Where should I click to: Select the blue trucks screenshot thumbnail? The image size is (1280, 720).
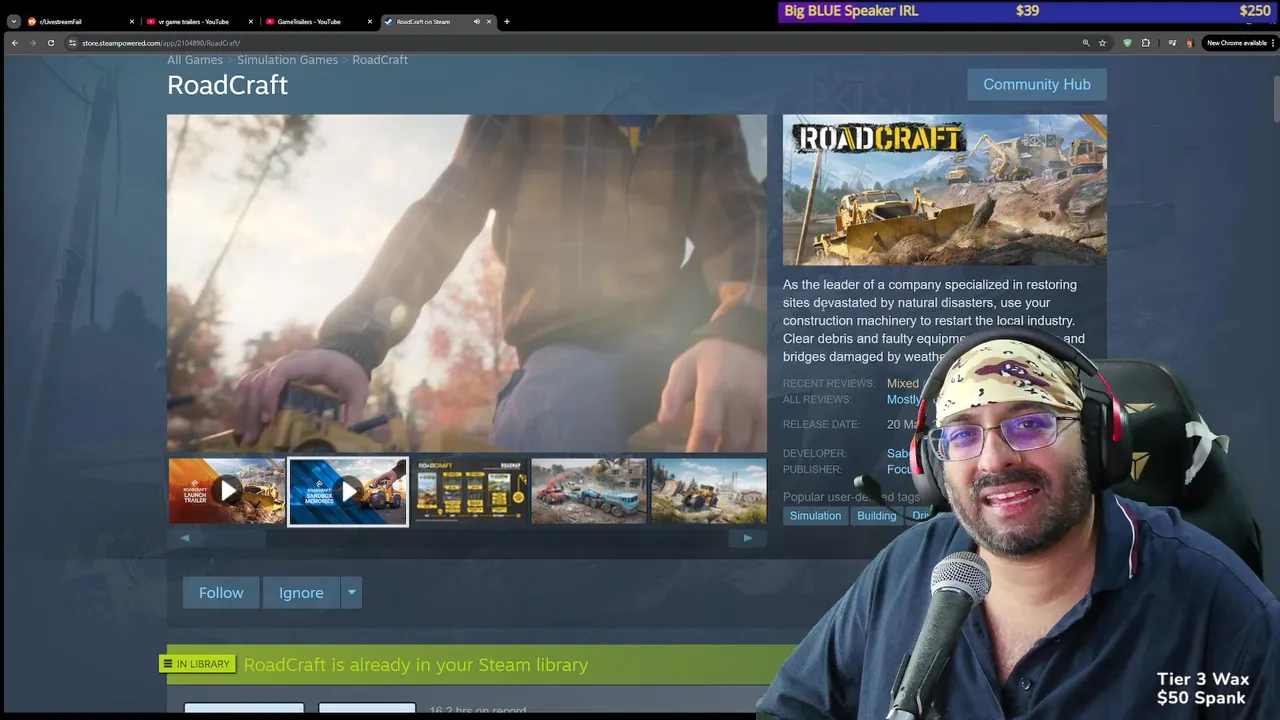click(589, 491)
